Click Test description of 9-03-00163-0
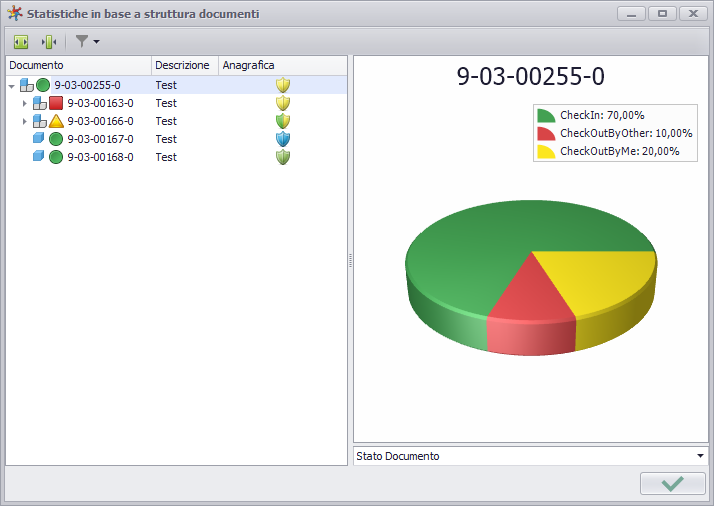Image resolution: width=714 pixels, height=506 pixels. click(166, 103)
